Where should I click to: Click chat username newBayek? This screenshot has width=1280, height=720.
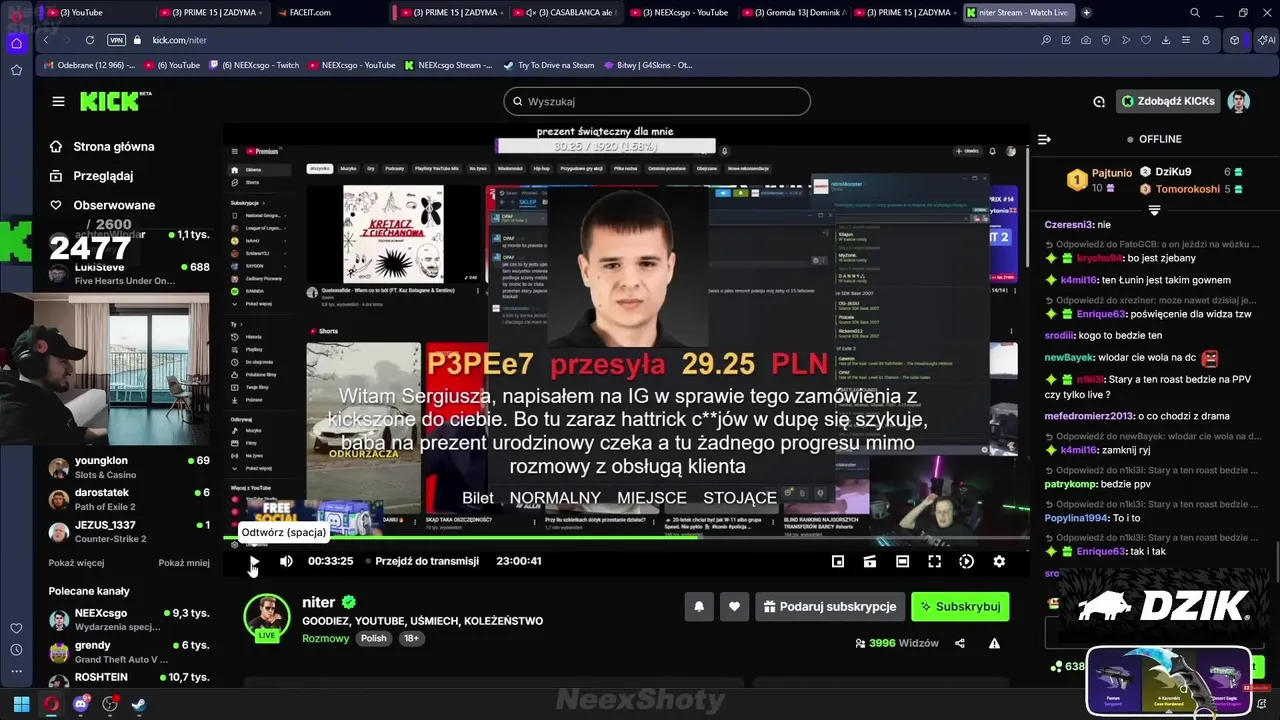(1069, 358)
